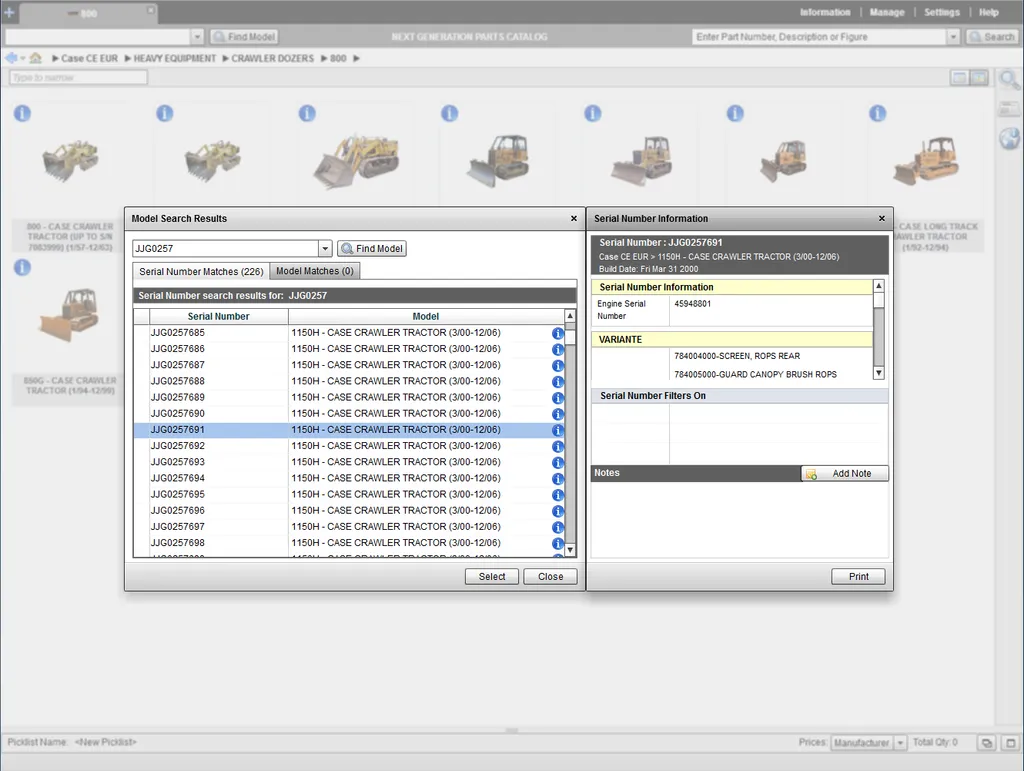The width and height of the screenshot is (1024, 771).
Task: Close the Model Search Results dialog
Action: click(x=573, y=219)
